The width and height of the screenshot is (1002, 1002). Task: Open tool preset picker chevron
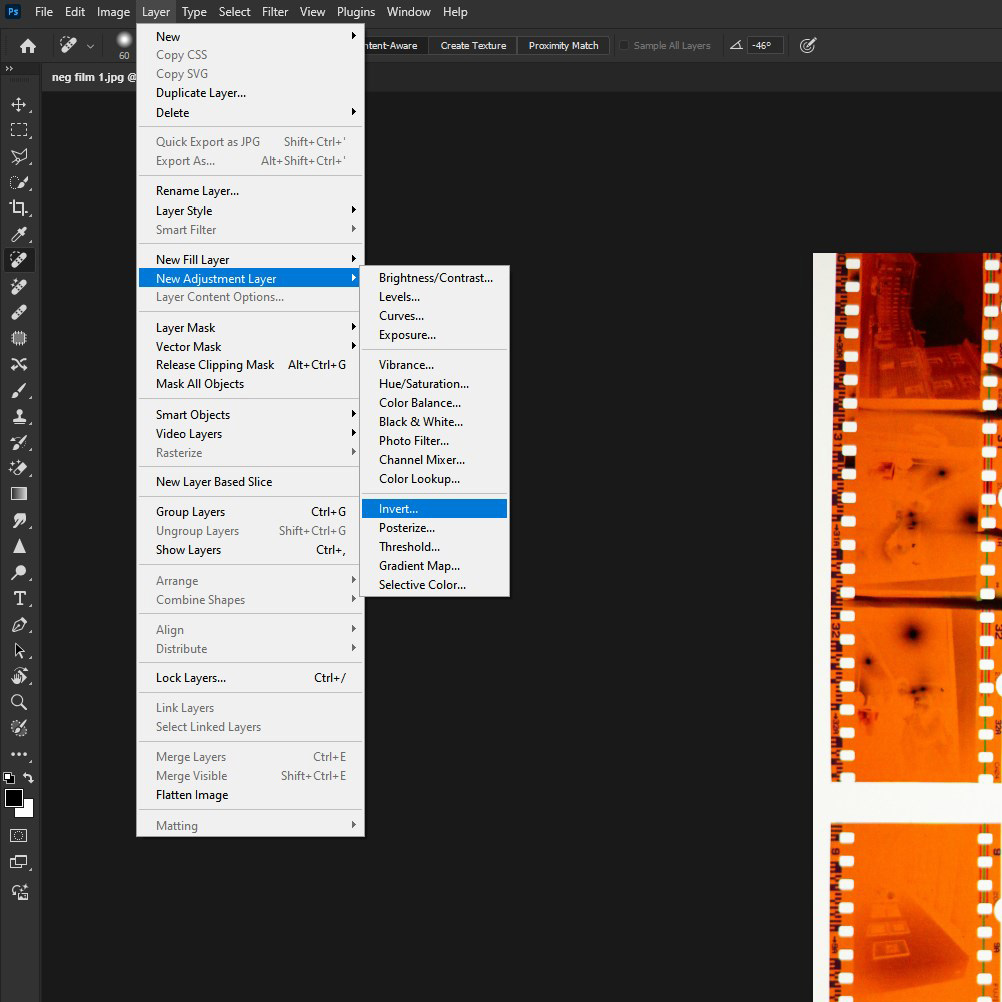90,46
